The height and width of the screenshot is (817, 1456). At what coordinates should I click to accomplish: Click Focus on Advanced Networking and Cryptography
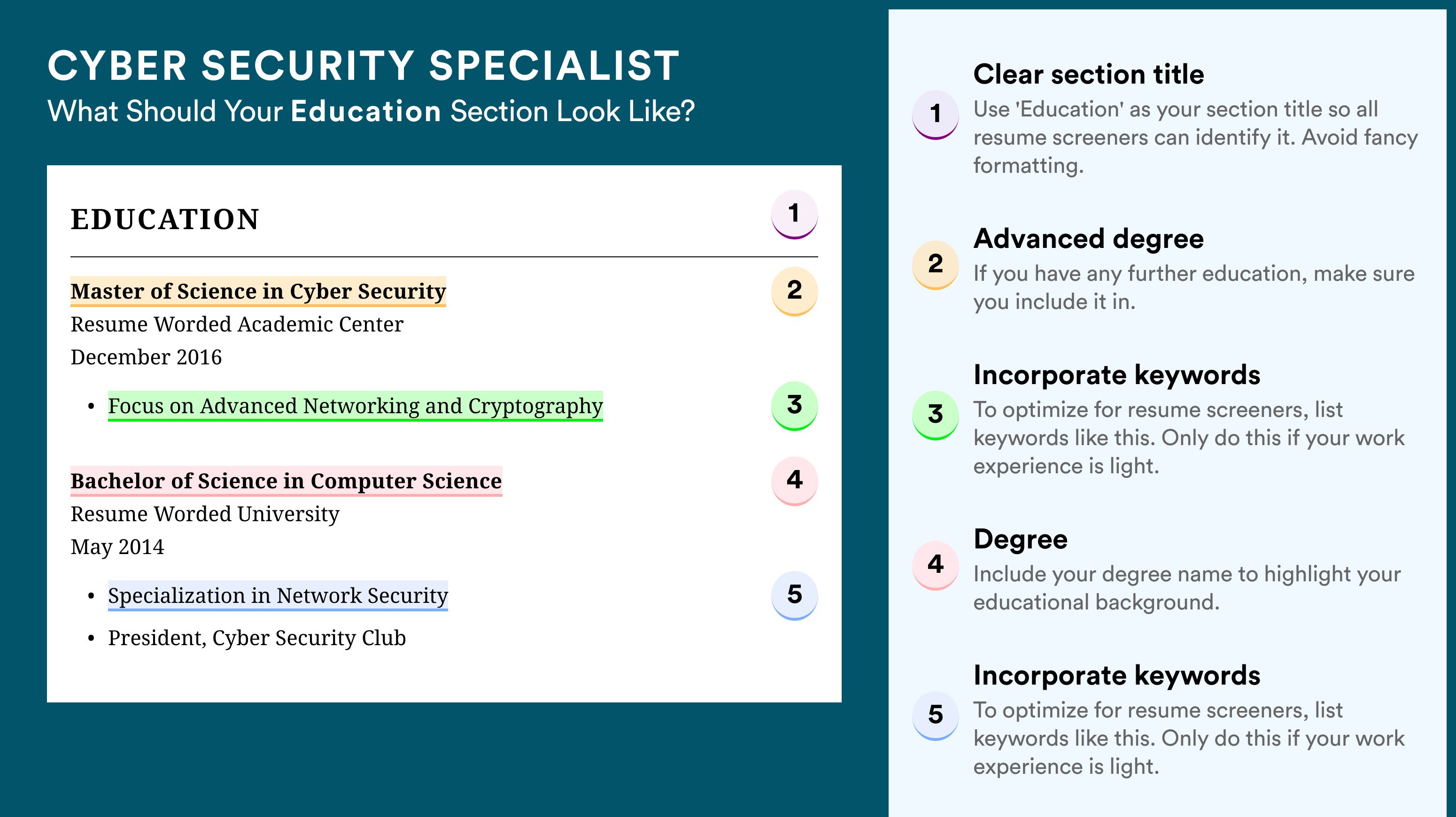(x=356, y=406)
